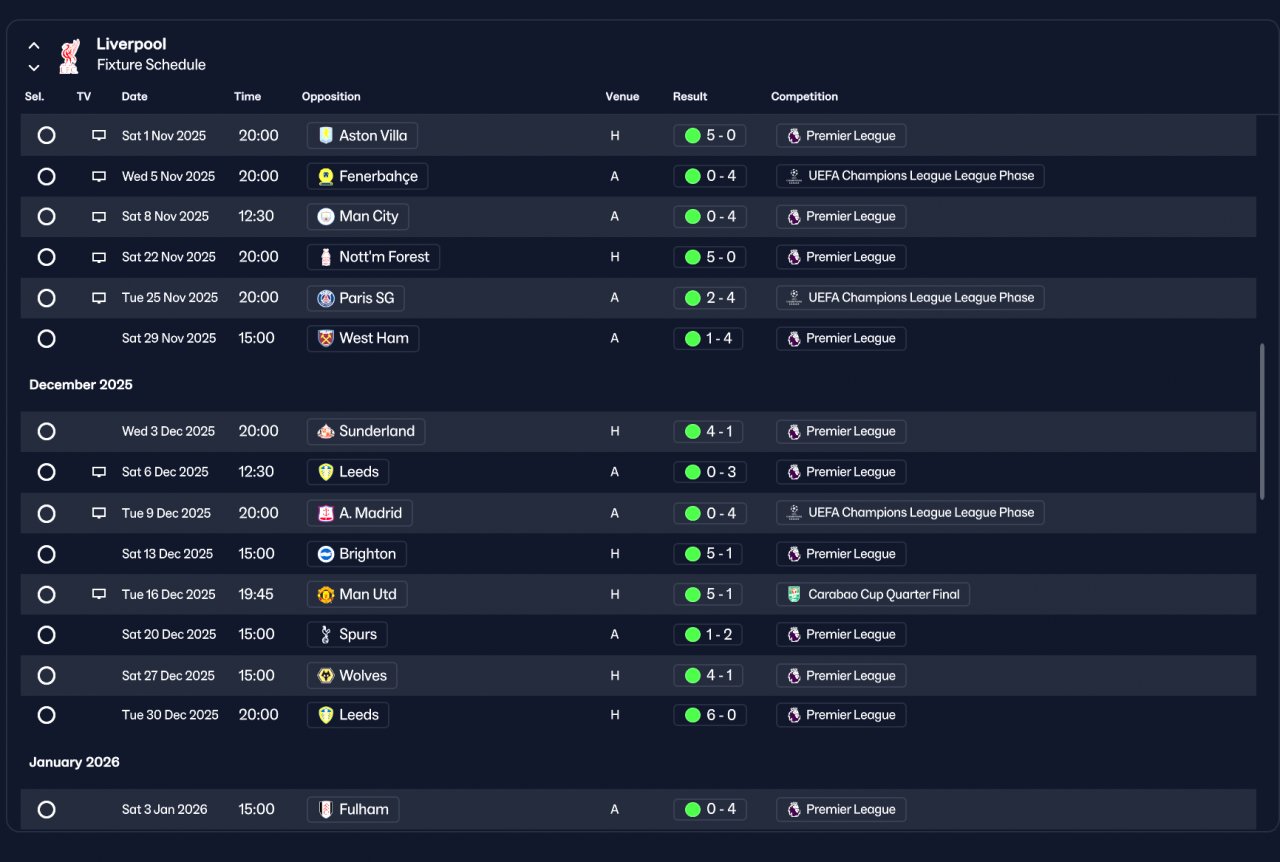Click the Paris SG club badge
The image size is (1280, 862).
(x=325, y=298)
